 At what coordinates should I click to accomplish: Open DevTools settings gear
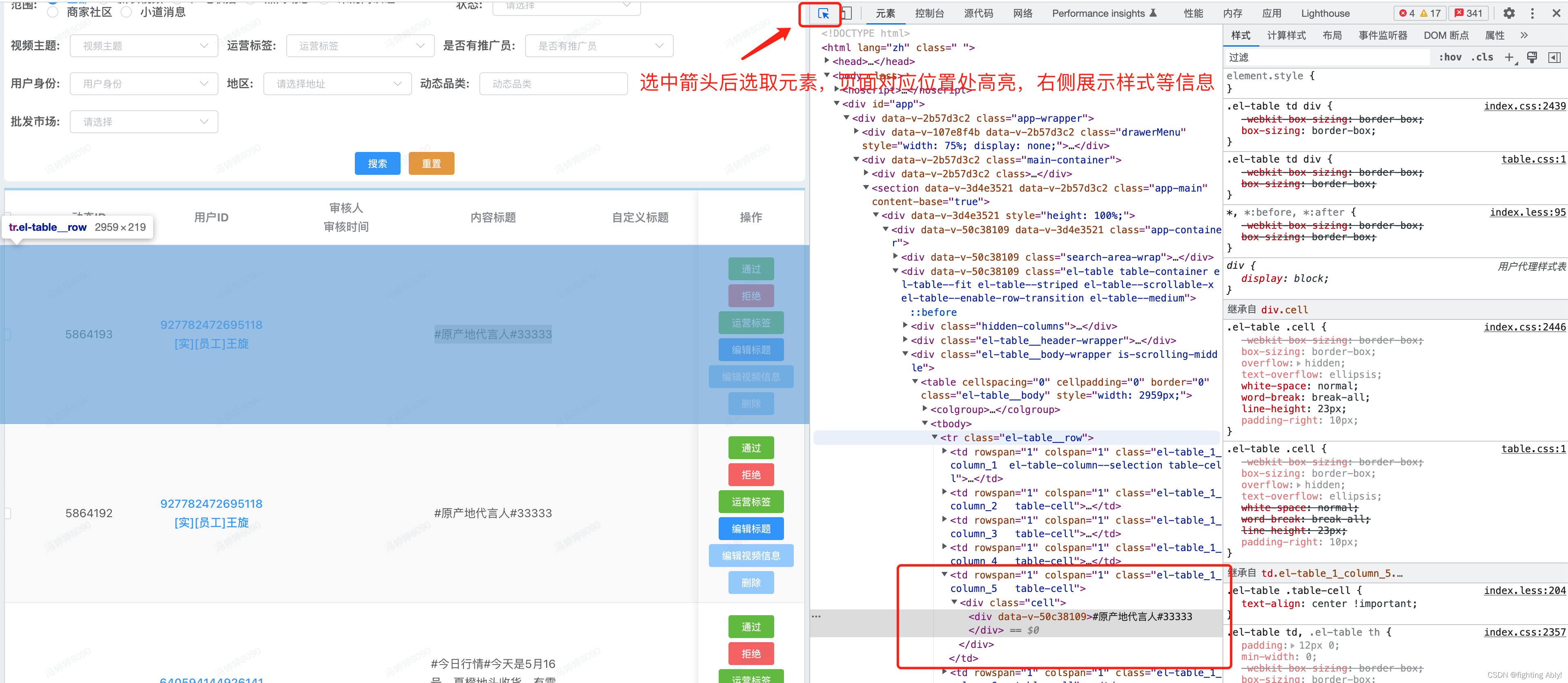tap(1508, 13)
